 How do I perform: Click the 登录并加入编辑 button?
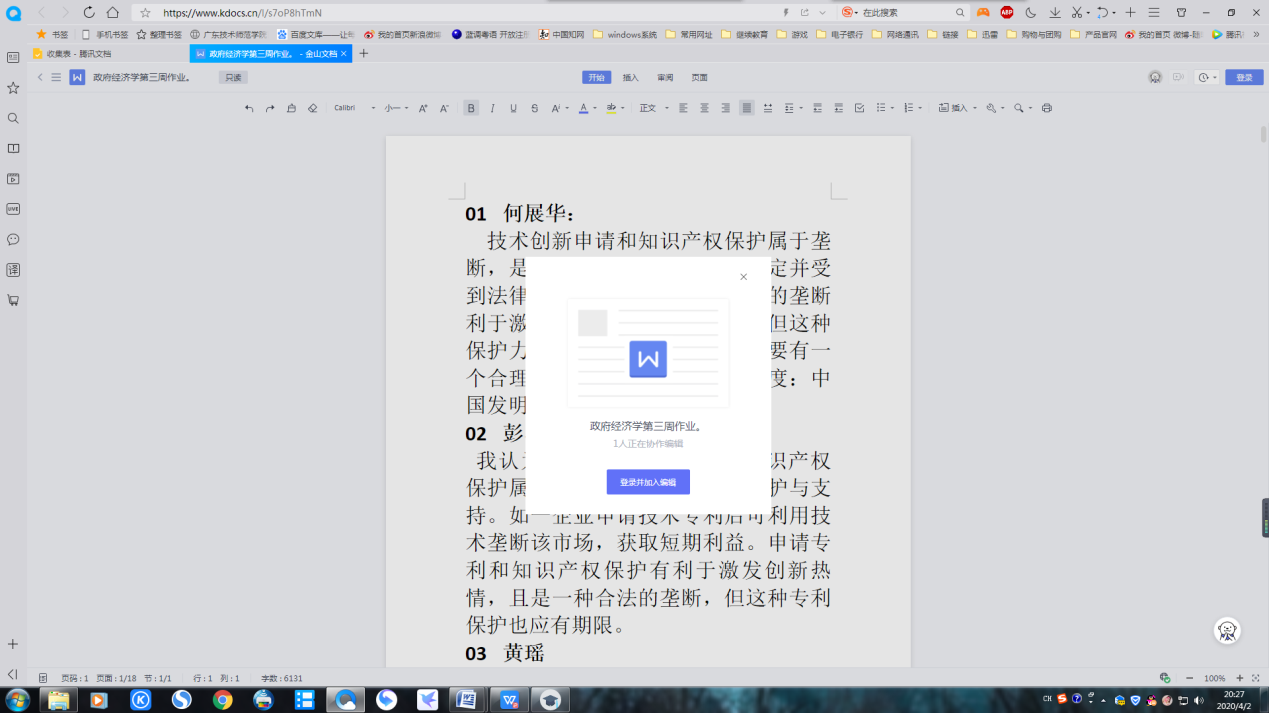point(648,482)
